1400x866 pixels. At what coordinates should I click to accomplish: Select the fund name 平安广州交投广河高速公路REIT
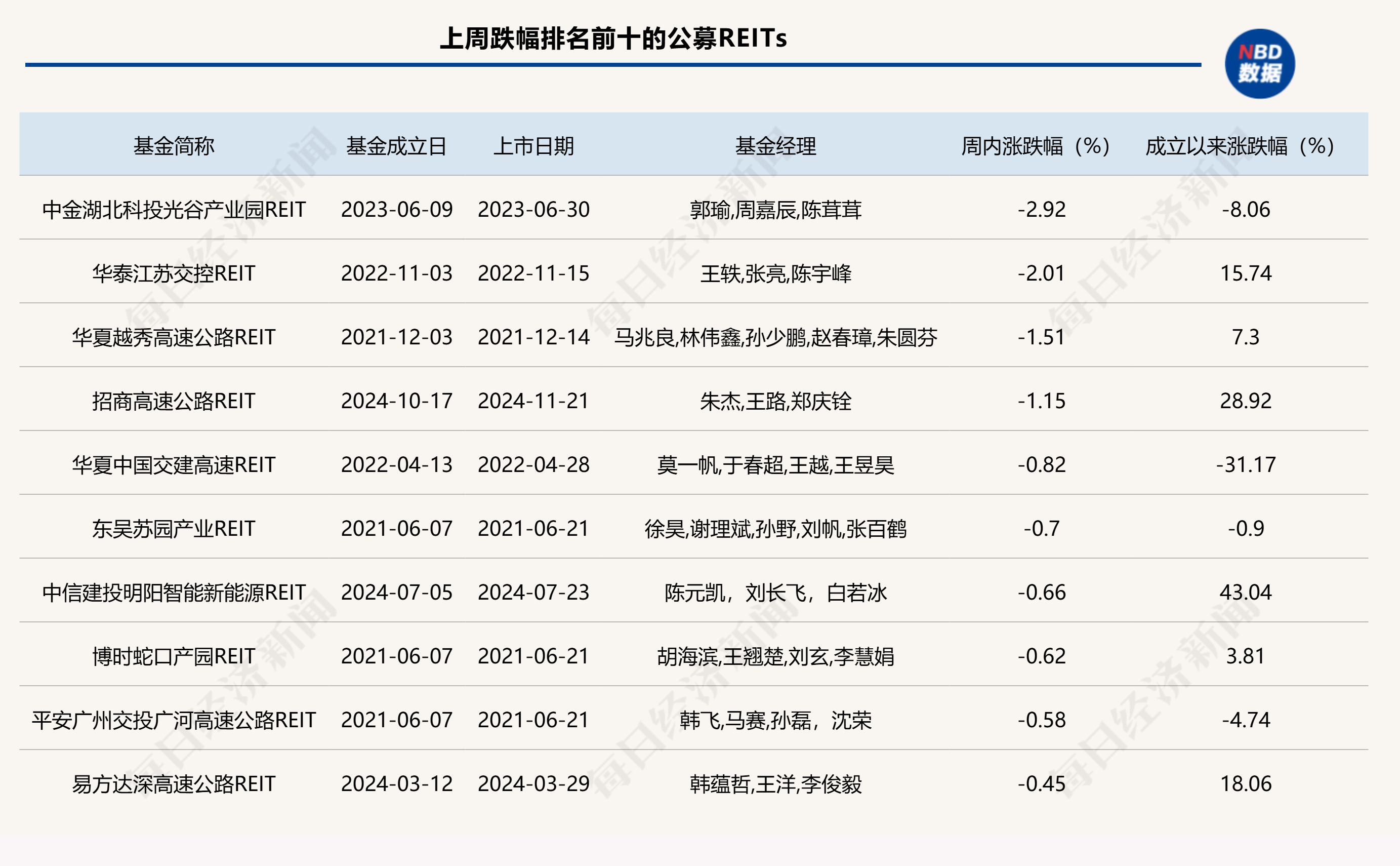[x=174, y=720]
